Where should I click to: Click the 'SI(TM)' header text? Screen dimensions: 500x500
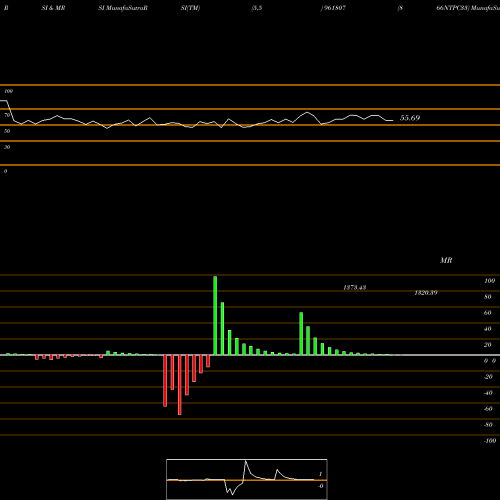[x=190, y=8]
